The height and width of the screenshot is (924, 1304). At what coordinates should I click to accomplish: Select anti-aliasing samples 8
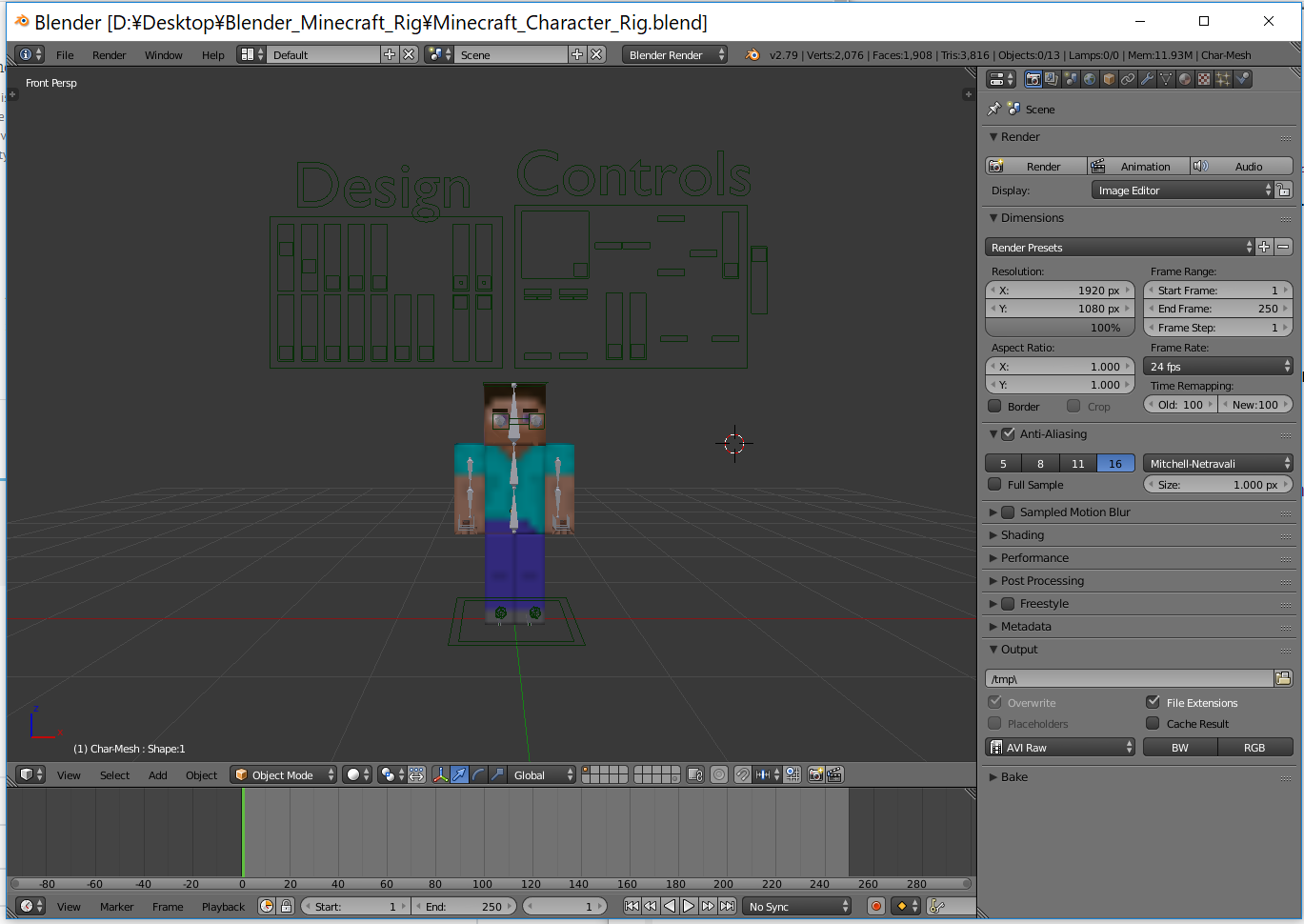tap(1040, 463)
